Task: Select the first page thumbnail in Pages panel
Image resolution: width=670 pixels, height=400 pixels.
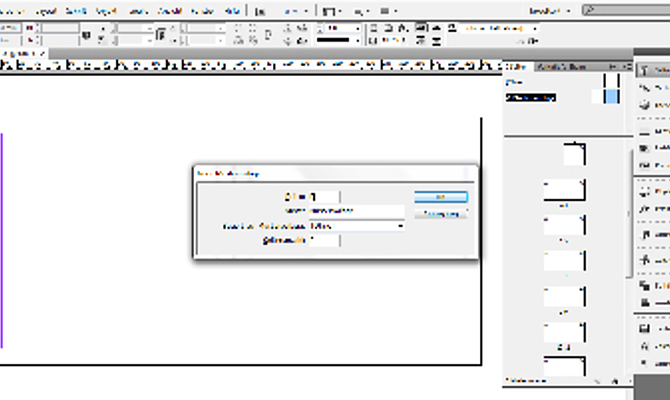Action: click(573, 155)
